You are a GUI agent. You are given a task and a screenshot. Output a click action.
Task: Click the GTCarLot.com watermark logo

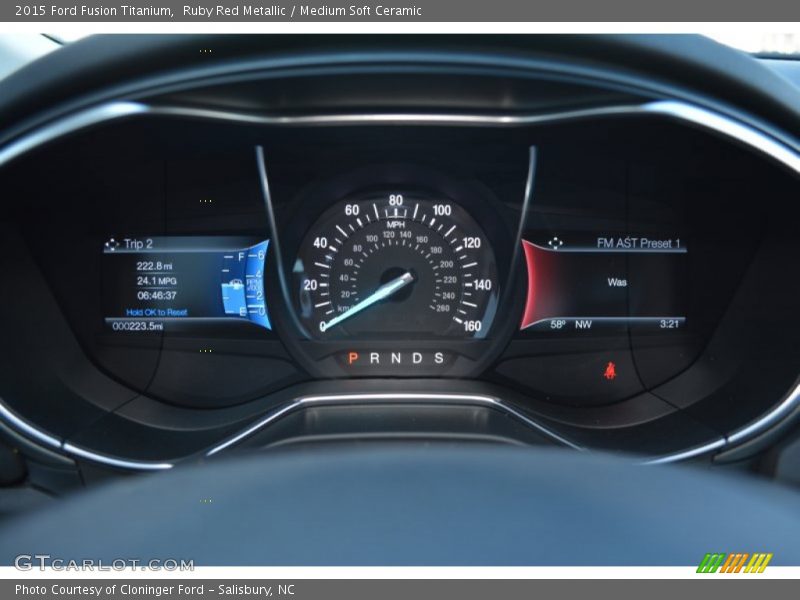[x=104, y=563]
